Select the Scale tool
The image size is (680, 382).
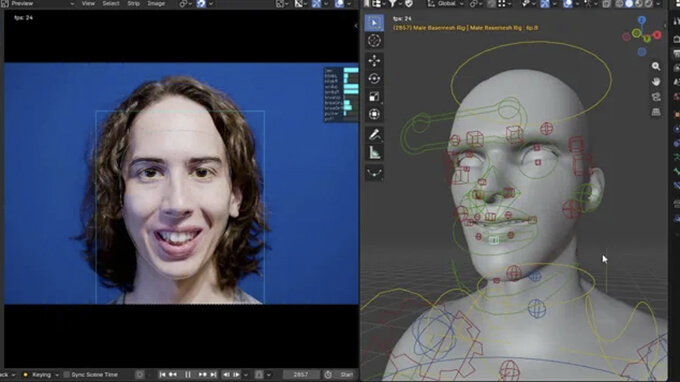click(x=374, y=96)
